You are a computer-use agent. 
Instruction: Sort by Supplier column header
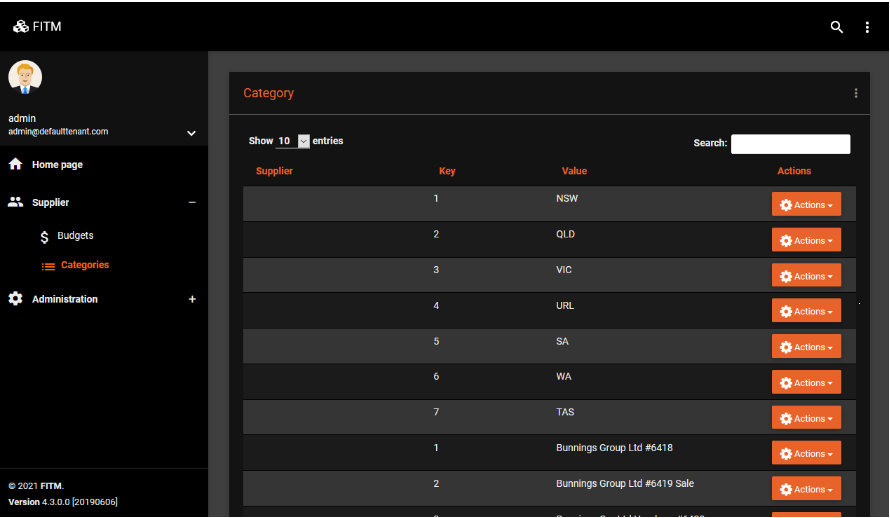[x=274, y=171]
